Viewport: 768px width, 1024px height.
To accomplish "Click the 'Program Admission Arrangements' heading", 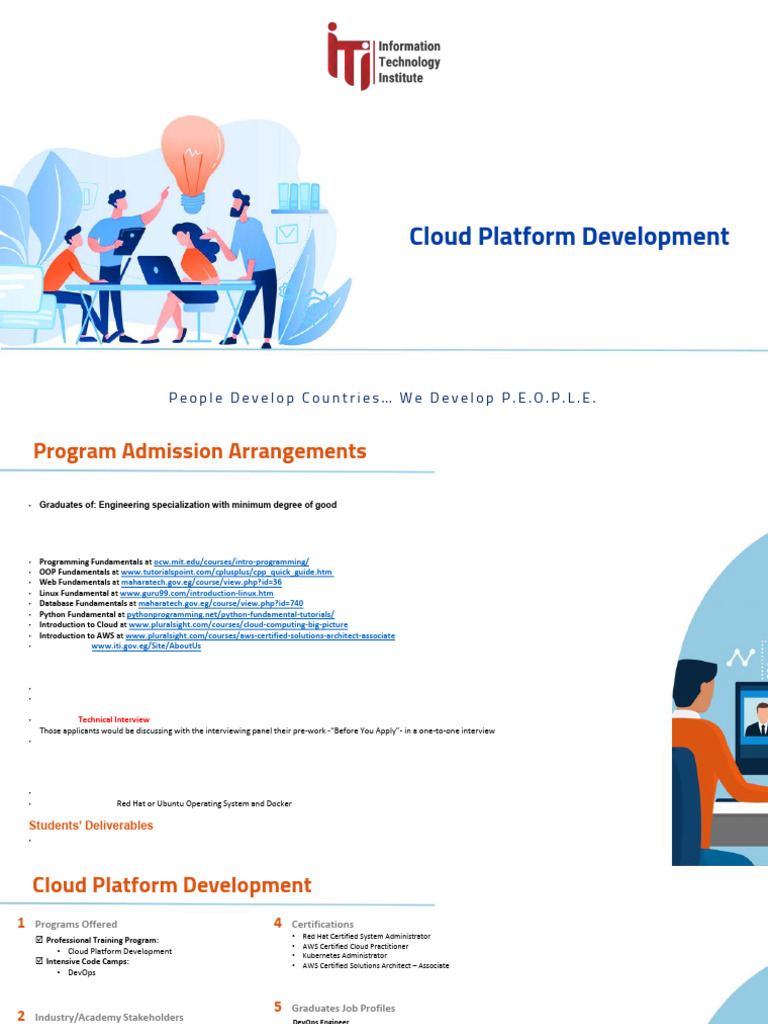I will [200, 451].
